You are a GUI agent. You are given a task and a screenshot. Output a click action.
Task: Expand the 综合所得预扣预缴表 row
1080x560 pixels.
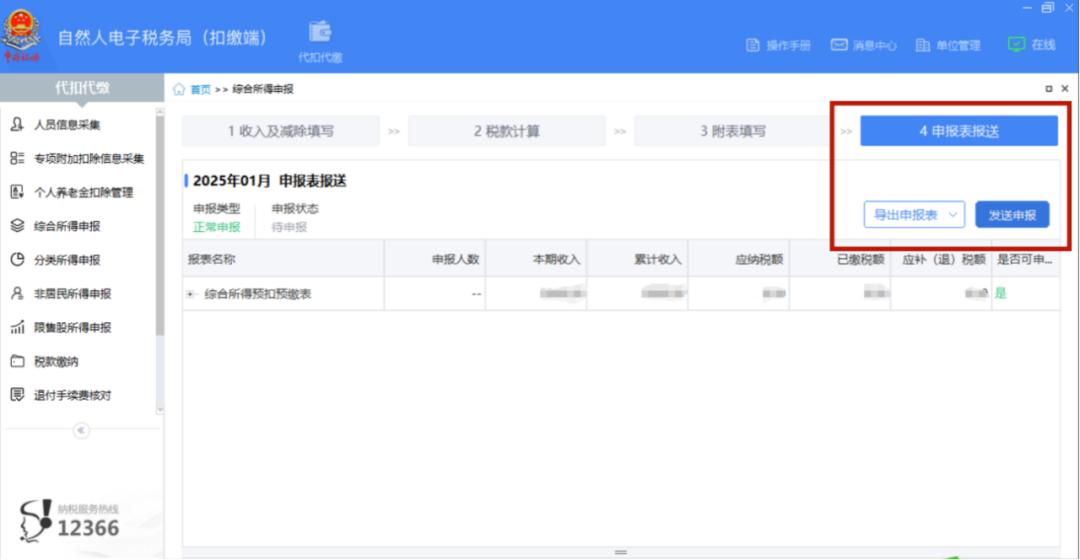click(190, 294)
